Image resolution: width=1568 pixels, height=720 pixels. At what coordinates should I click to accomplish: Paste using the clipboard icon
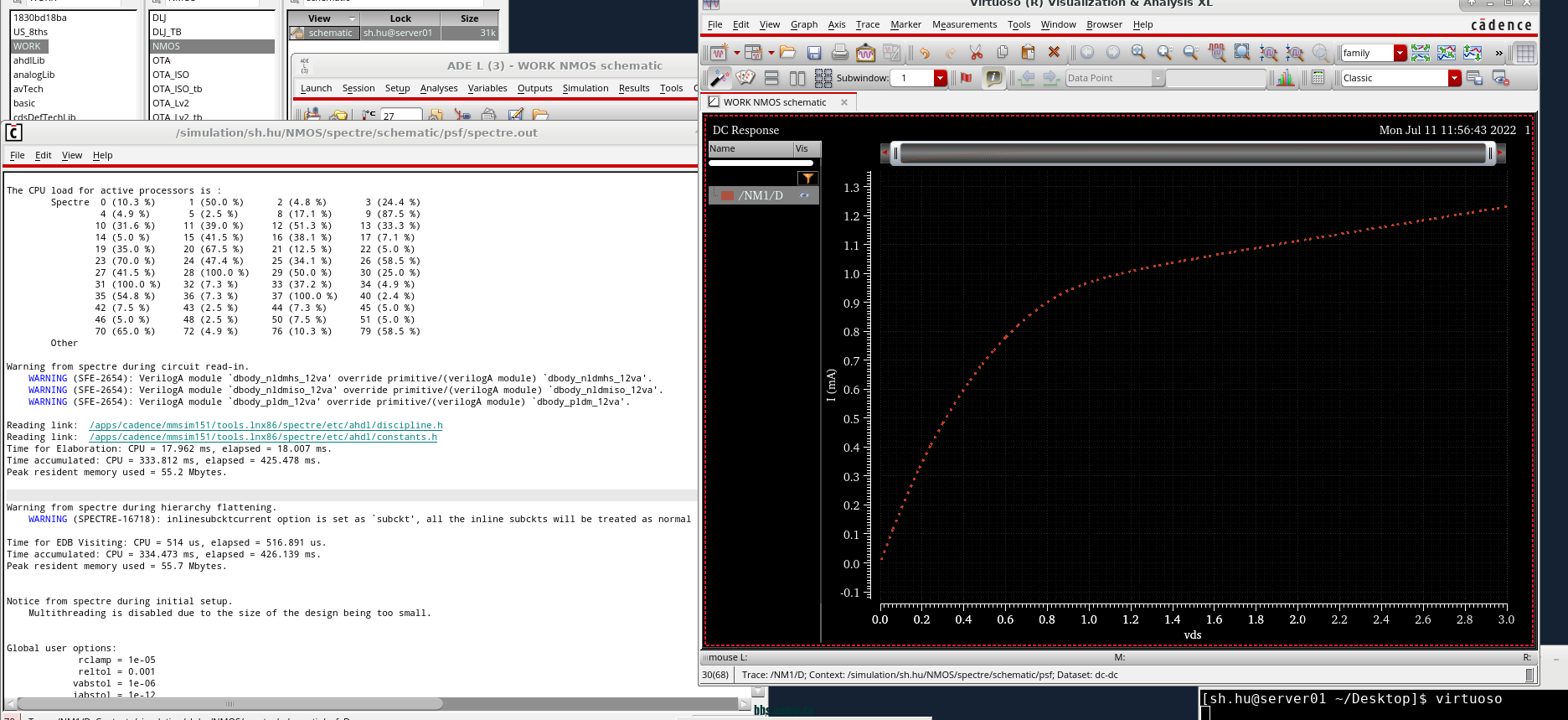click(1028, 53)
